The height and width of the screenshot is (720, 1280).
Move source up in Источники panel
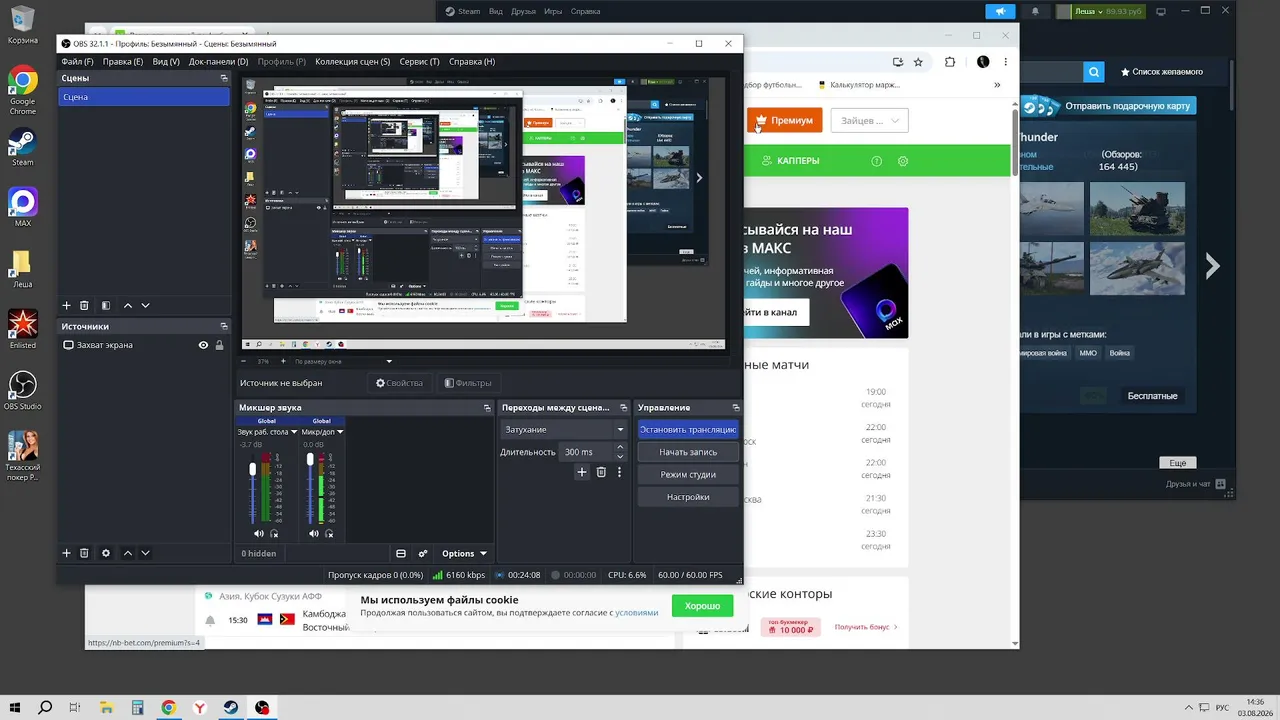[128, 553]
